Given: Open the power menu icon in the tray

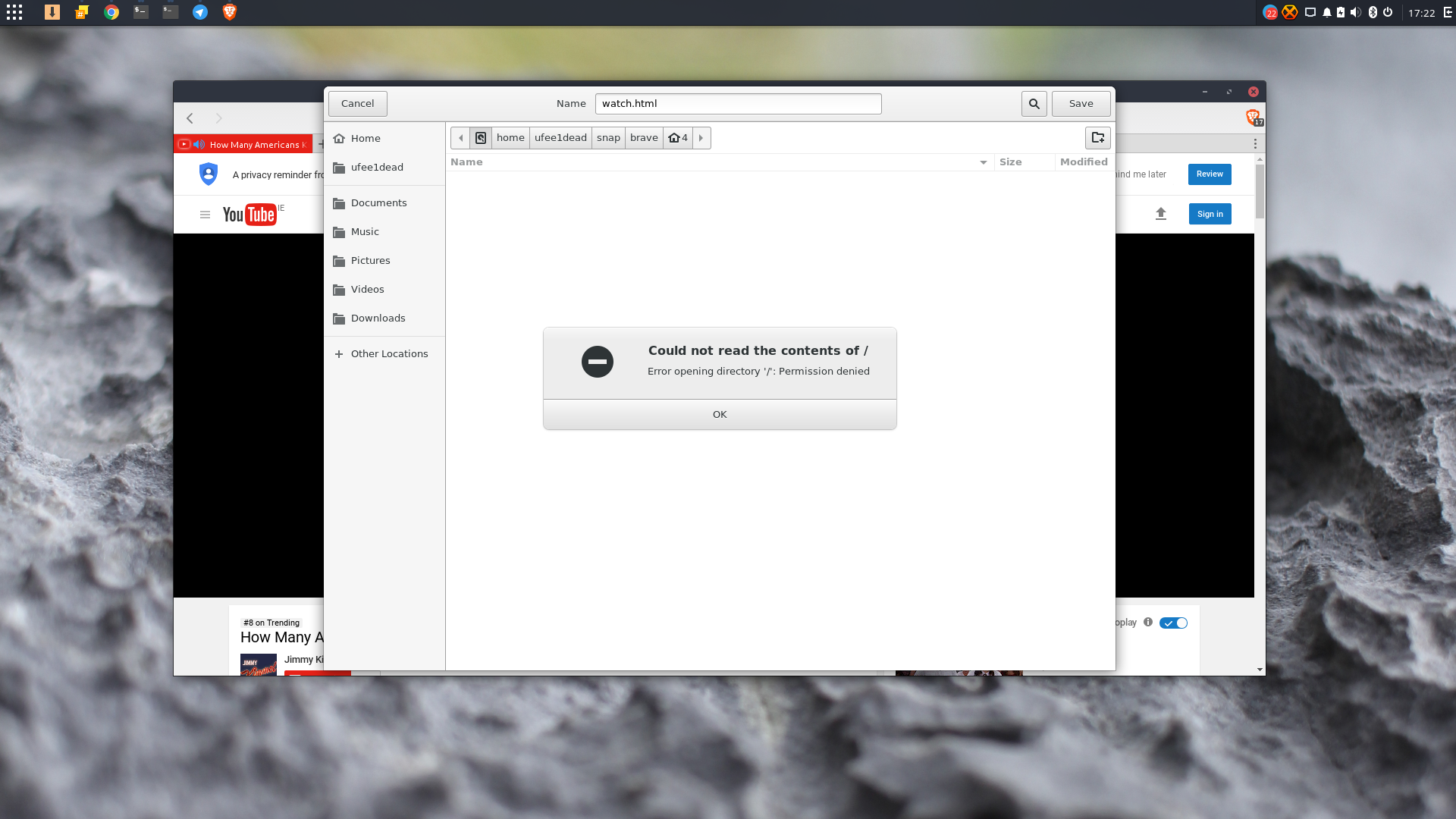Looking at the screenshot, I should [x=1388, y=12].
